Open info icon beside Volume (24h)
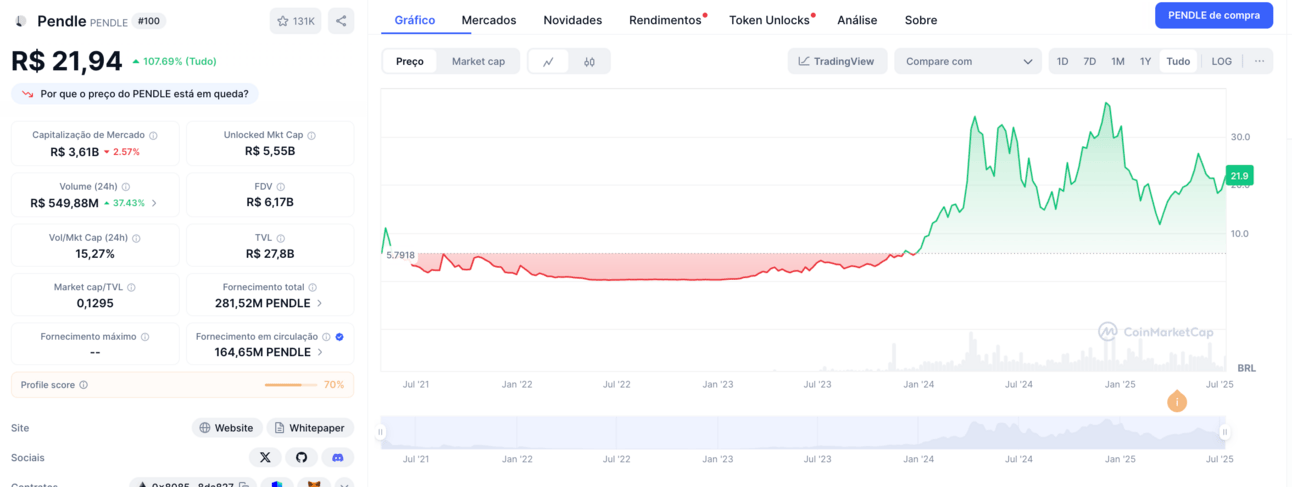This screenshot has height=487, width=1292. point(125,186)
